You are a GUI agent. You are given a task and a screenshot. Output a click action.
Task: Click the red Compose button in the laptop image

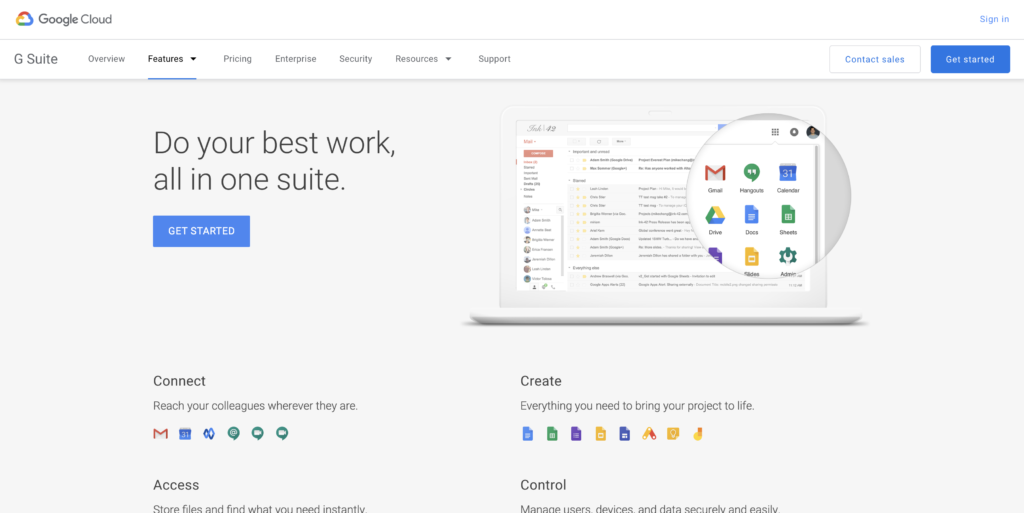539,153
